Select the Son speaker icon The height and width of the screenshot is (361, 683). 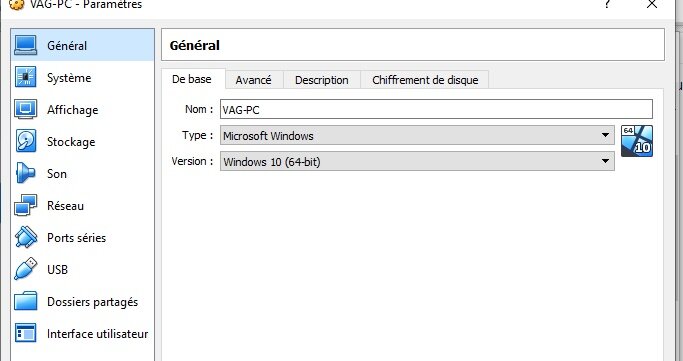click(26, 173)
